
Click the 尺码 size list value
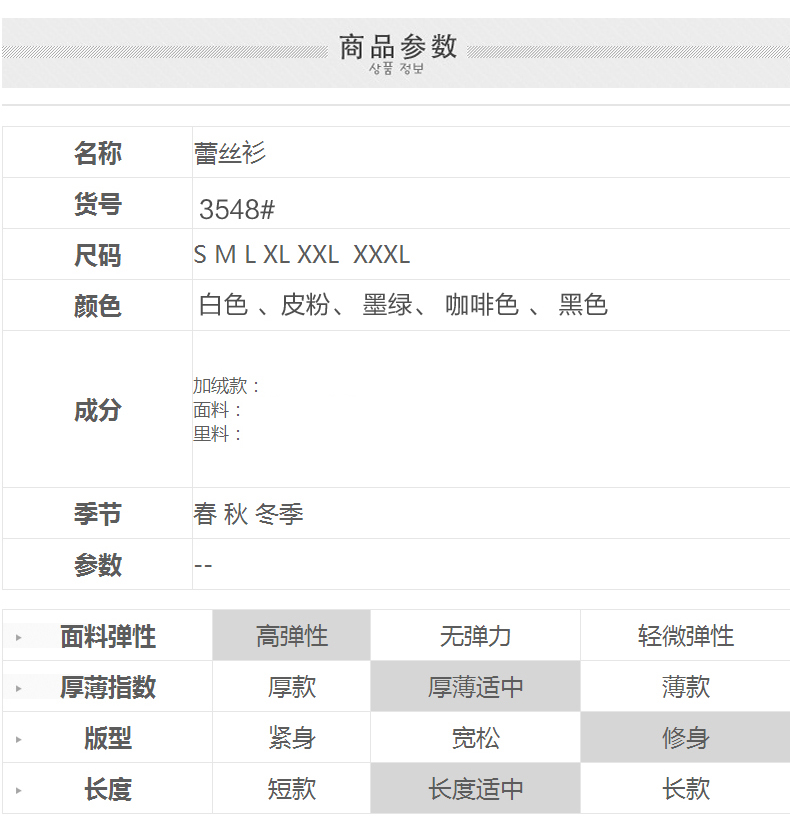tap(302, 255)
